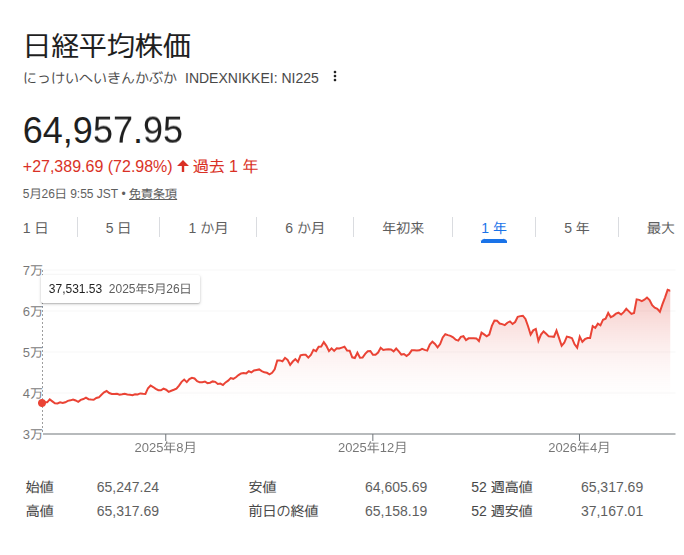Click the 7万 y-axis label

point(33,271)
